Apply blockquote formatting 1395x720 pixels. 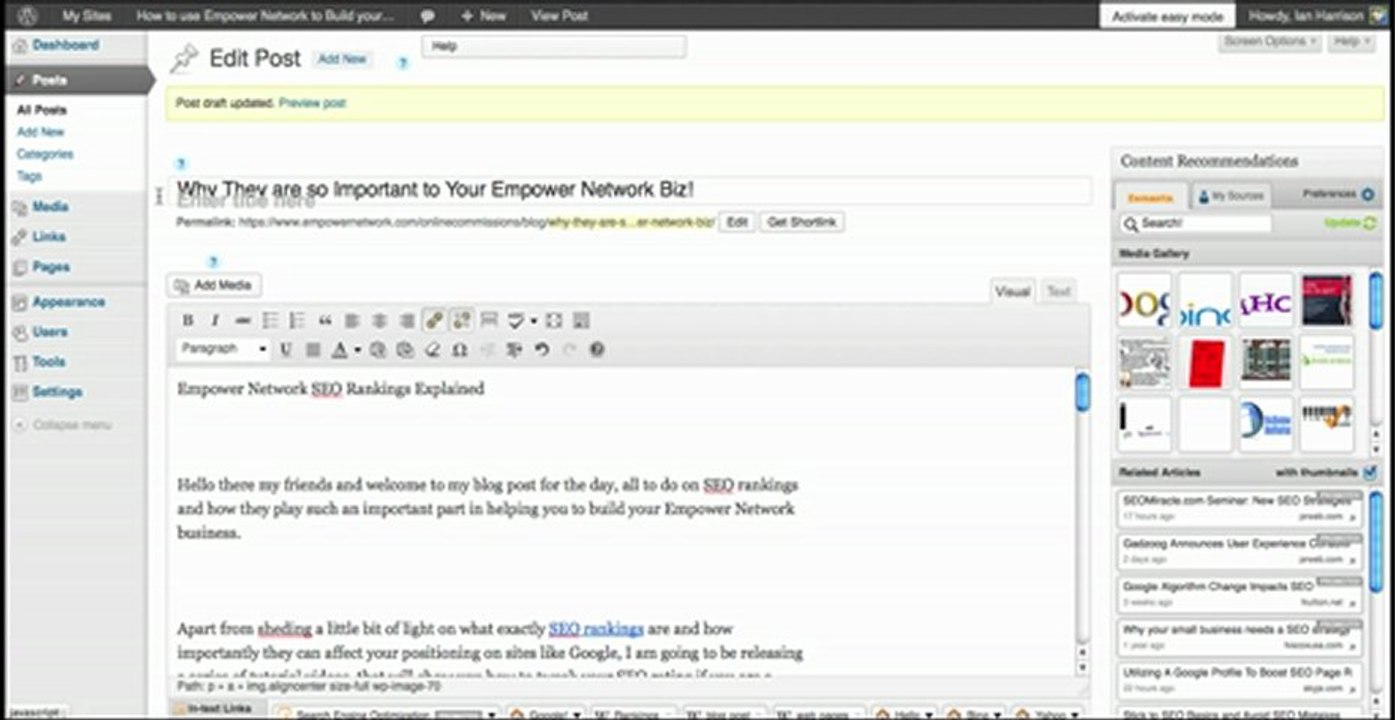coord(325,321)
